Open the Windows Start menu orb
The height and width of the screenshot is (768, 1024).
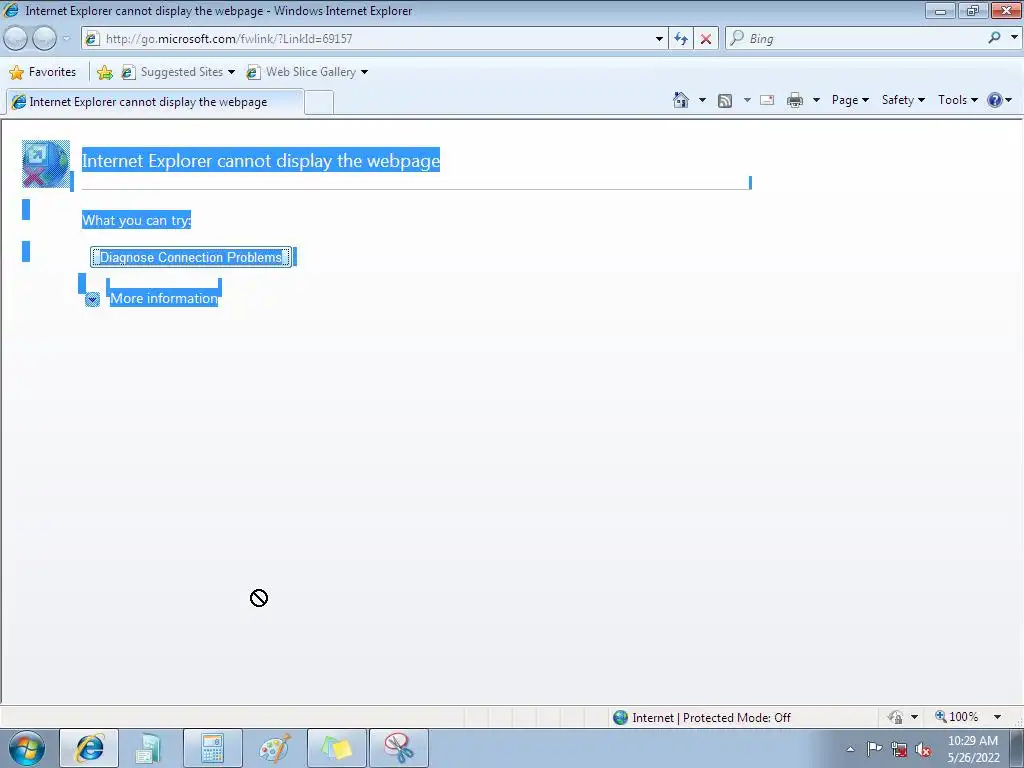(27, 748)
